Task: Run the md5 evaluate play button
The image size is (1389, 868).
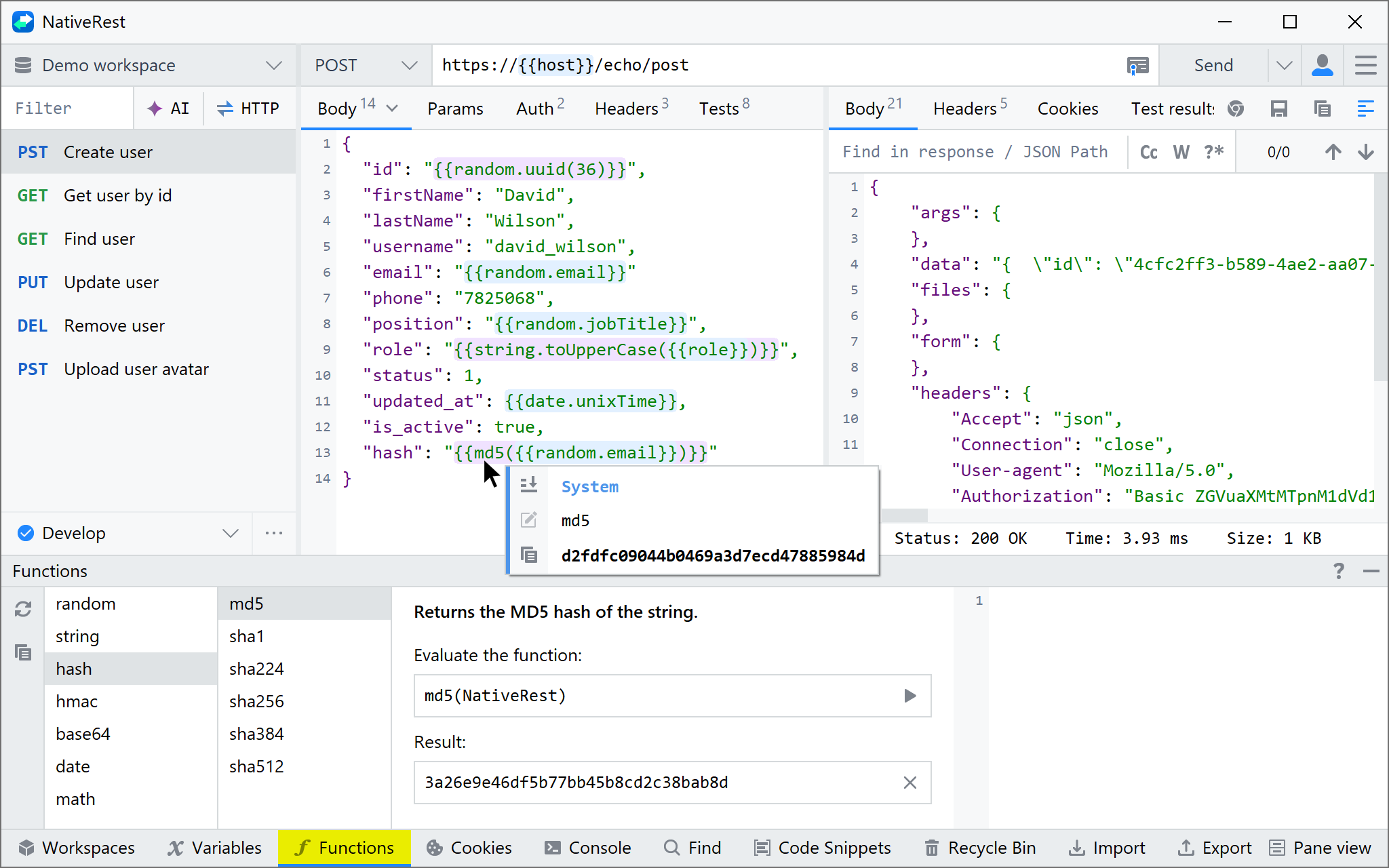Action: click(x=909, y=696)
